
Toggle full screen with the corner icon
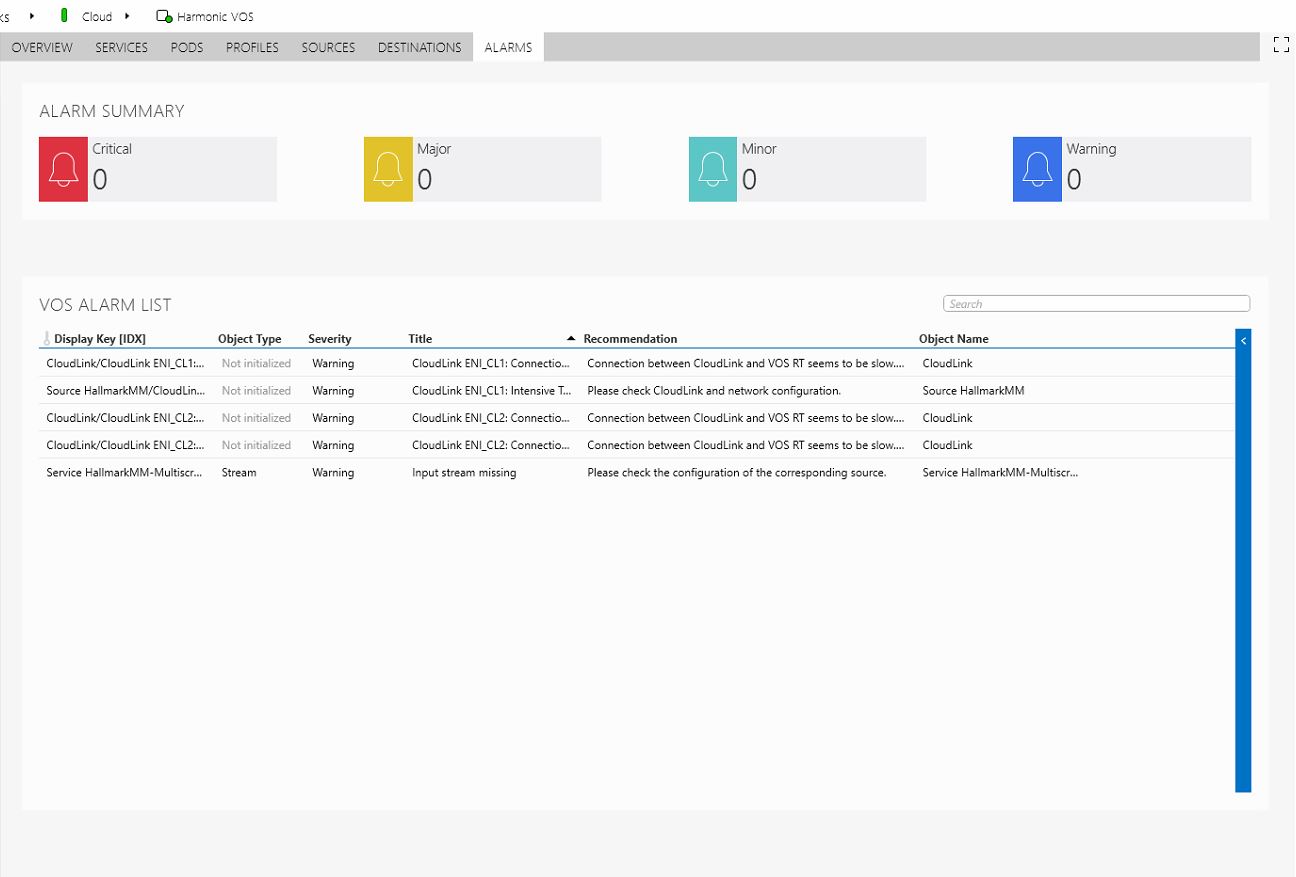pos(1281,44)
